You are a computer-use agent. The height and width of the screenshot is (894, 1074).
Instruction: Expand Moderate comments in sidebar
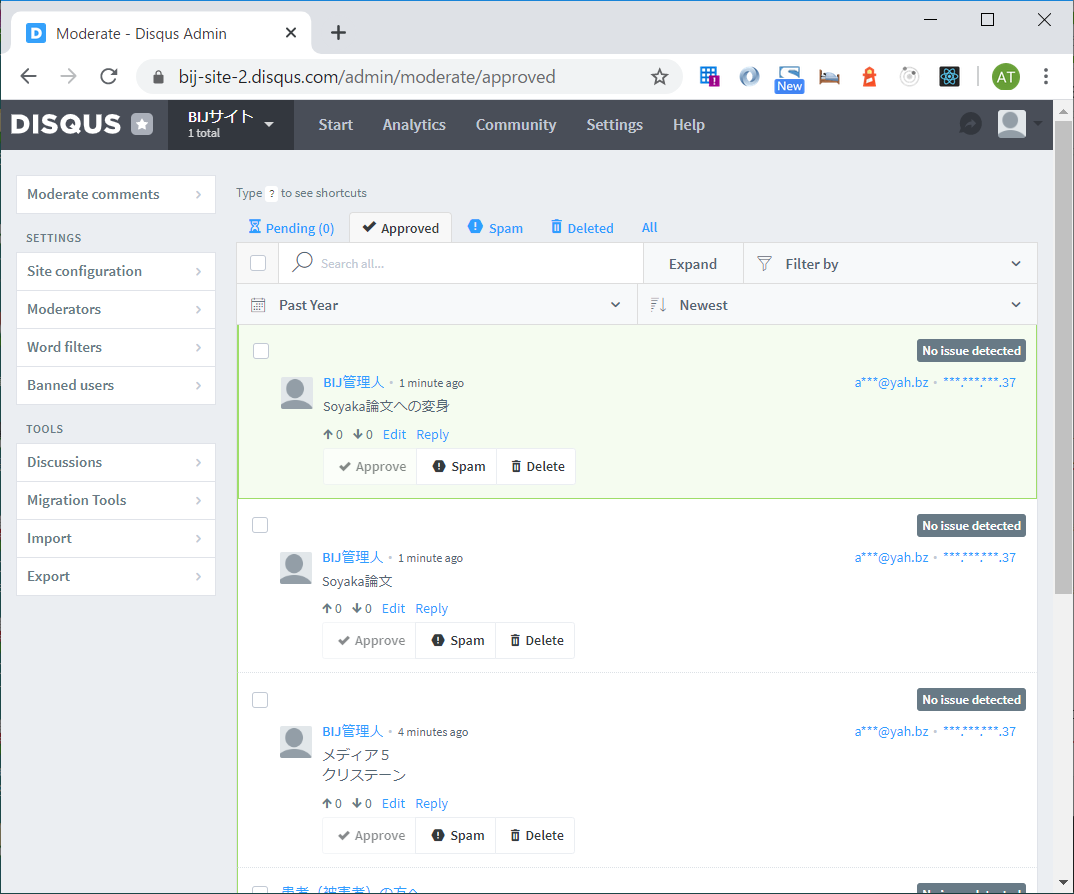[x=116, y=194]
